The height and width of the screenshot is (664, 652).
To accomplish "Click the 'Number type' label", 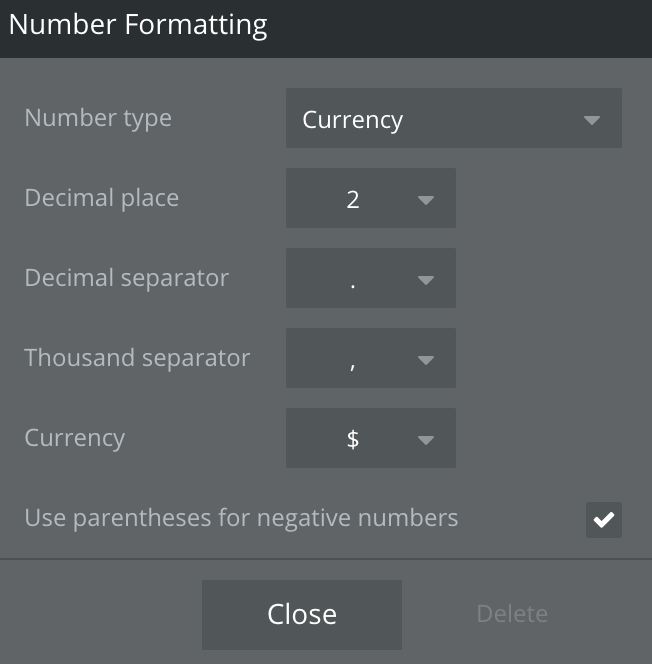I will click(x=98, y=118).
